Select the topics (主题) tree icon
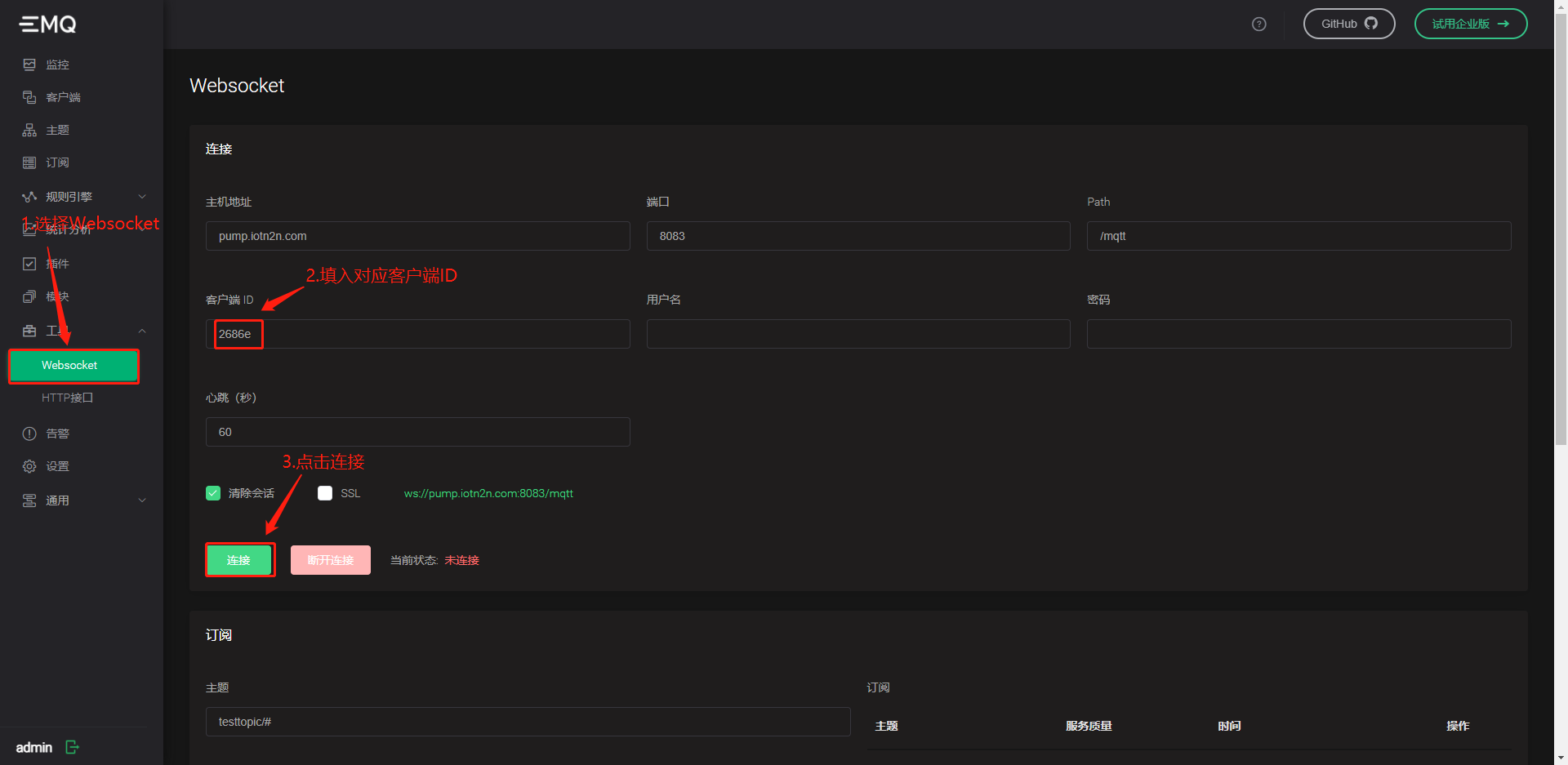 [29, 130]
